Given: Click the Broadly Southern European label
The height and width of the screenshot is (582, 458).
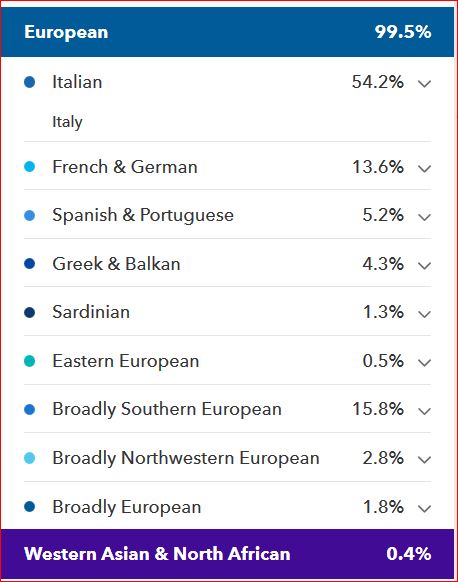Looking at the screenshot, I should [167, 409].
